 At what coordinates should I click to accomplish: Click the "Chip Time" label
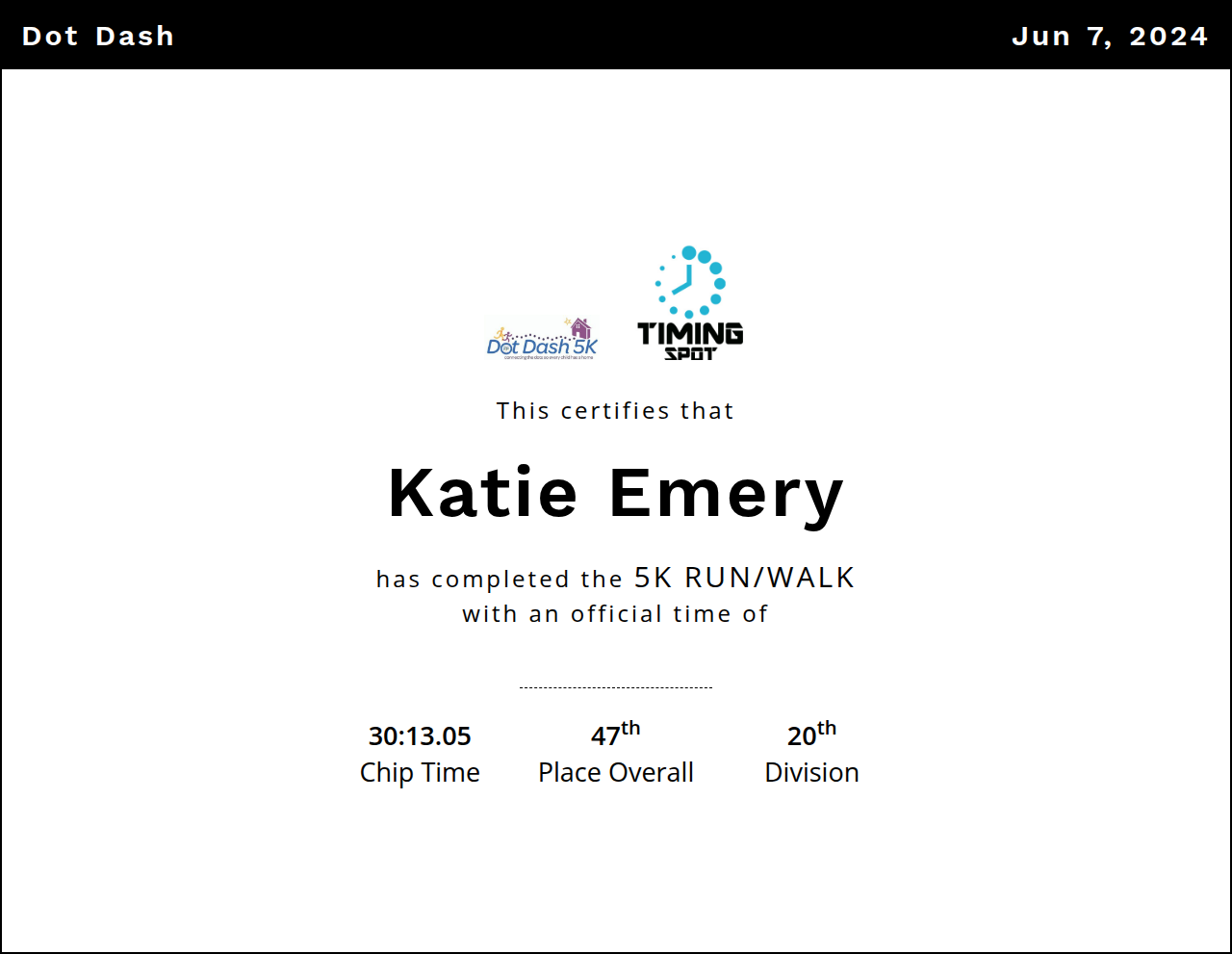point(420,772)
